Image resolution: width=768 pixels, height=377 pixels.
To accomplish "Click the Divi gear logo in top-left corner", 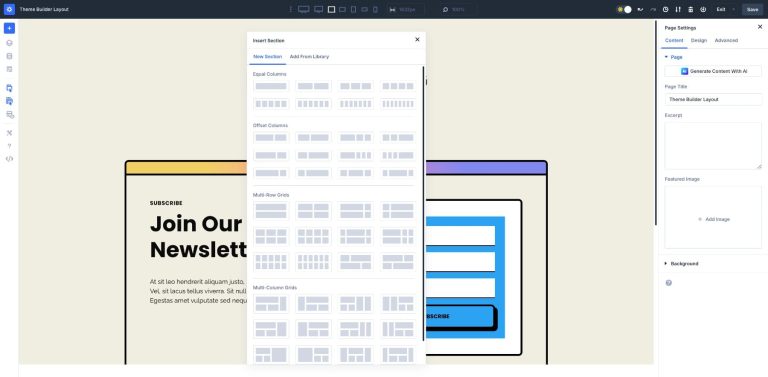I will click(9, 9).
